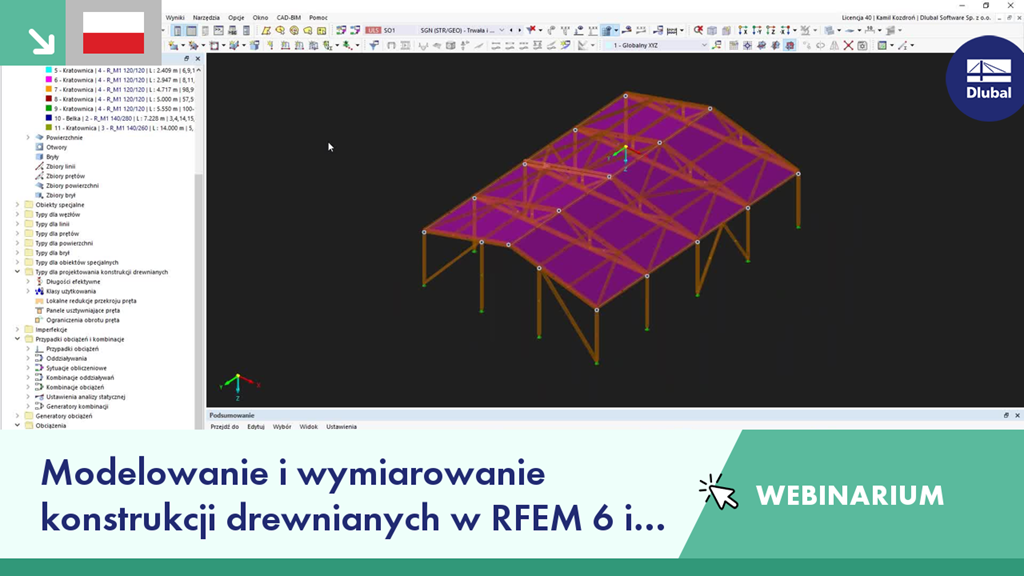The width and height of the screenshot is (1024, 576).
Task: Select the Zbiory linii tree item
Action: tap(60, 167)
